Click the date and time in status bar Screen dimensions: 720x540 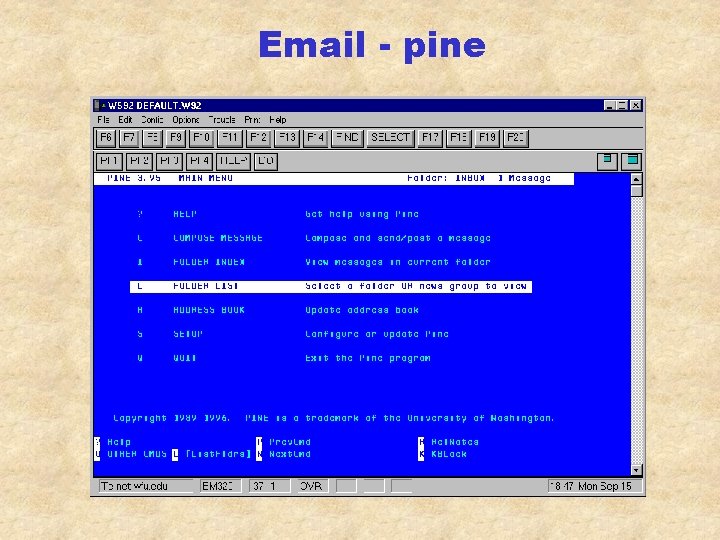click(x=595, y=486)
